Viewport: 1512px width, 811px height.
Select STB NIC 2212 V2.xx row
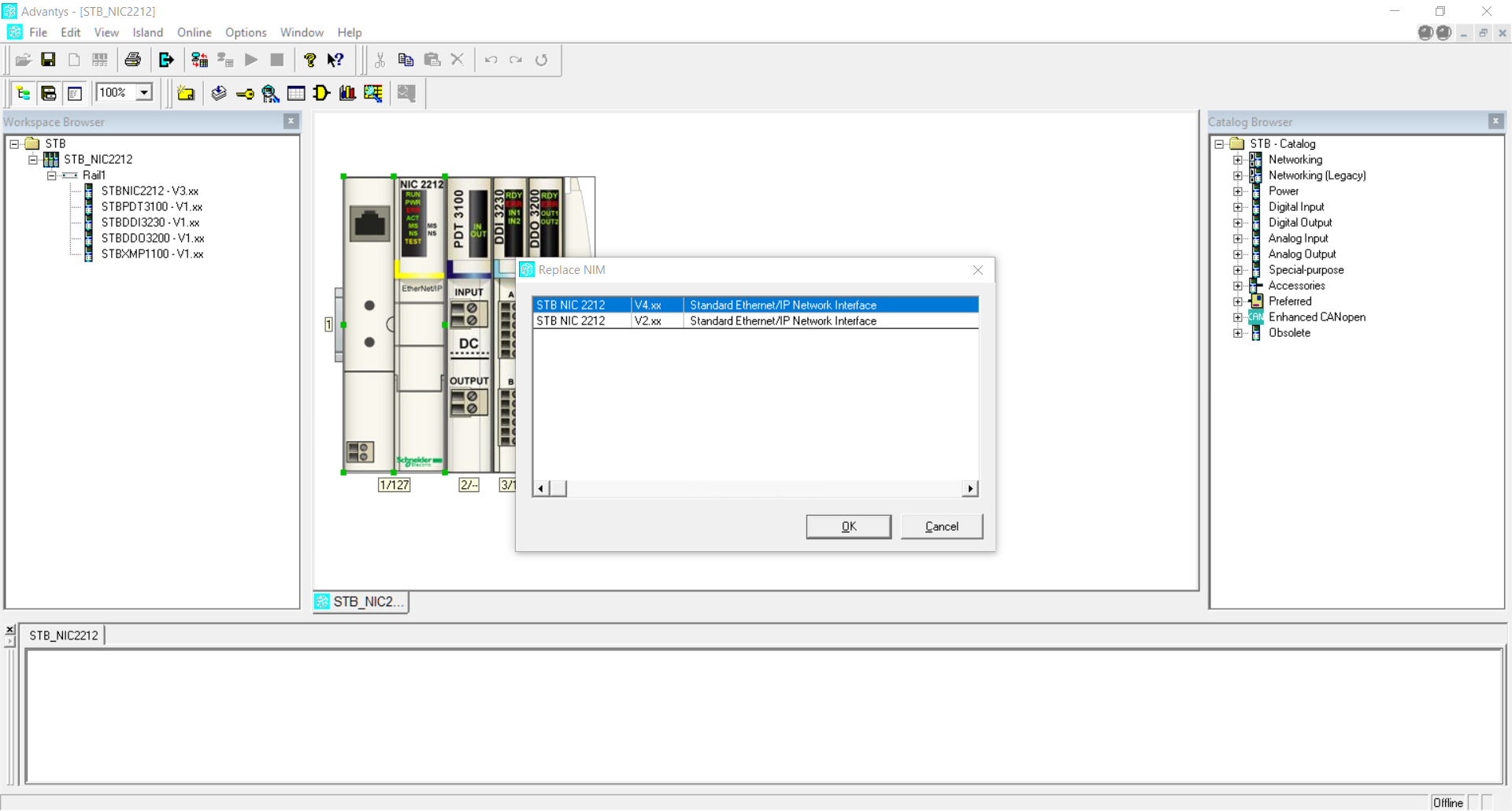pyautogui.click(x=755, y=321)
